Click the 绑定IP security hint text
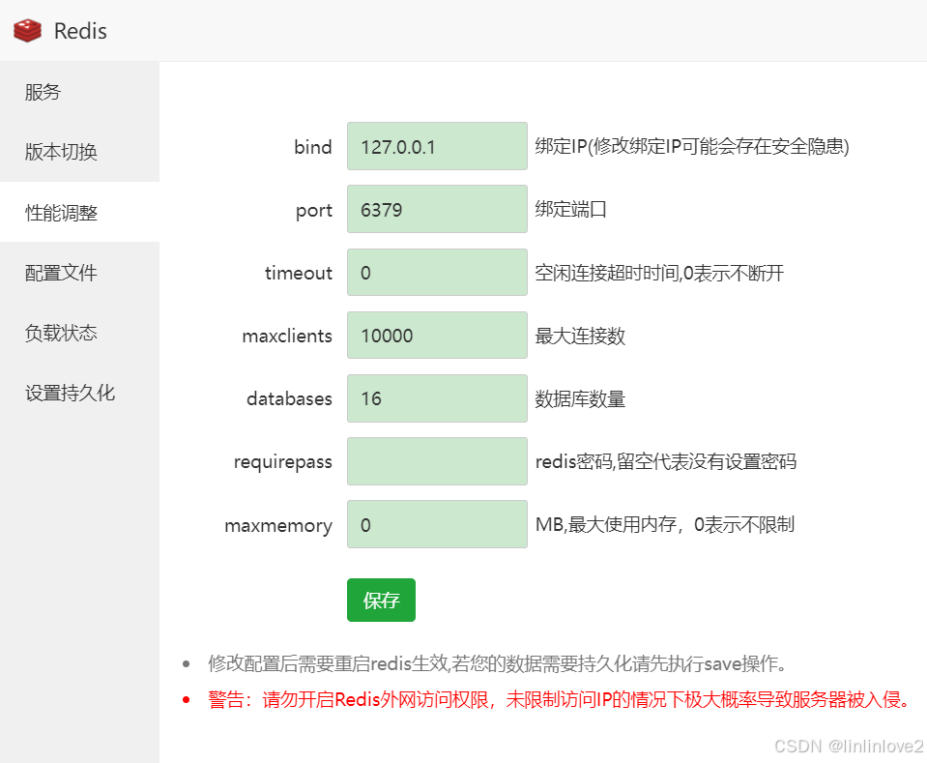Screen dimensions: 927x763 [x=692, y=146]
